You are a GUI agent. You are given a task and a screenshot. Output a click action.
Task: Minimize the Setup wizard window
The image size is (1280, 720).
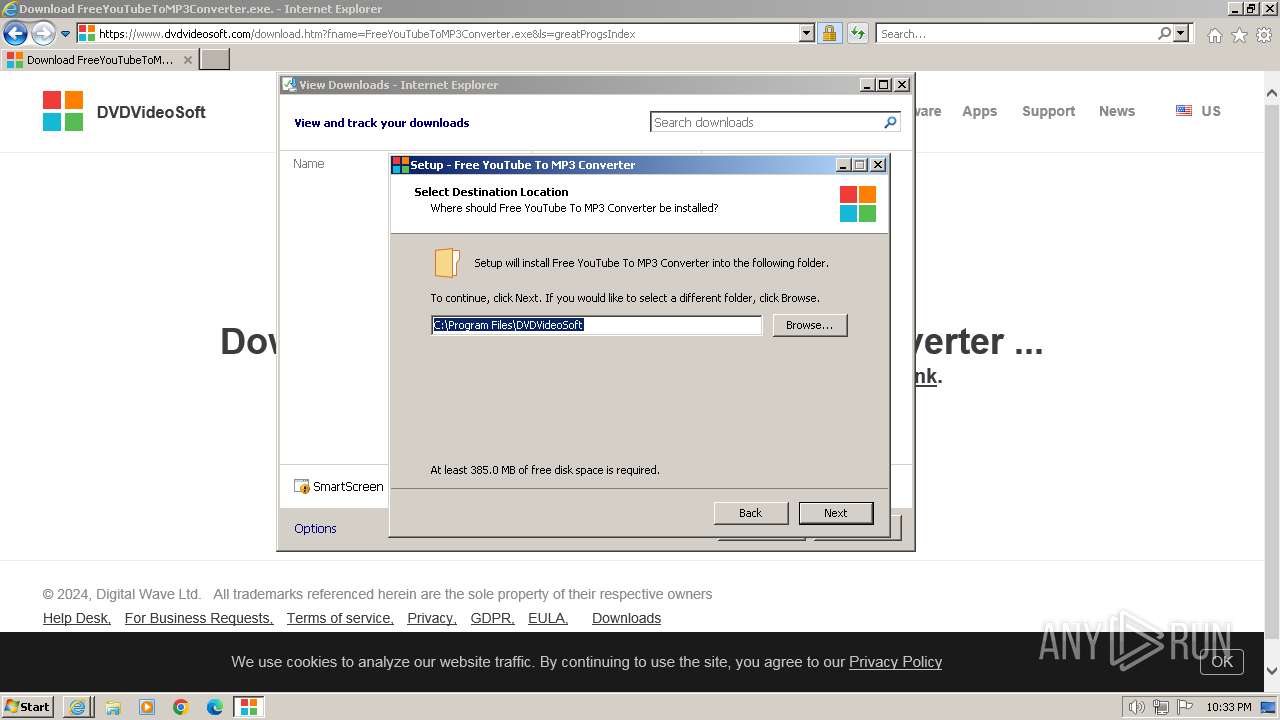coord(843,165)
